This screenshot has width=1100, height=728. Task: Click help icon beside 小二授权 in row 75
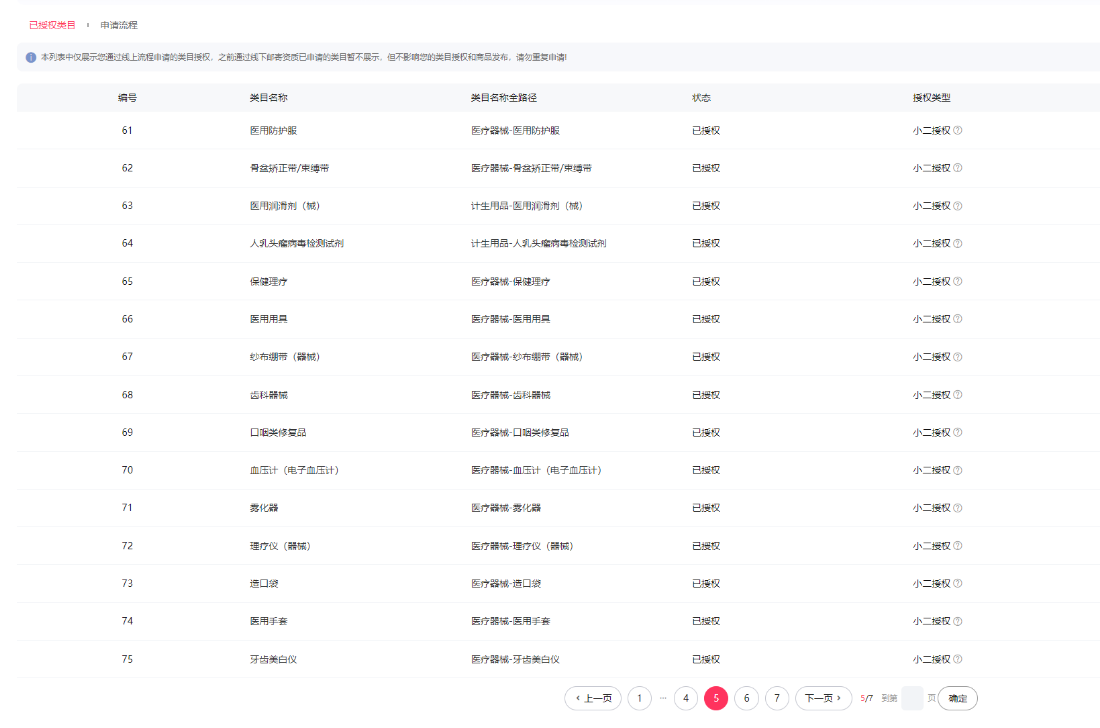(x=958, y=659)
